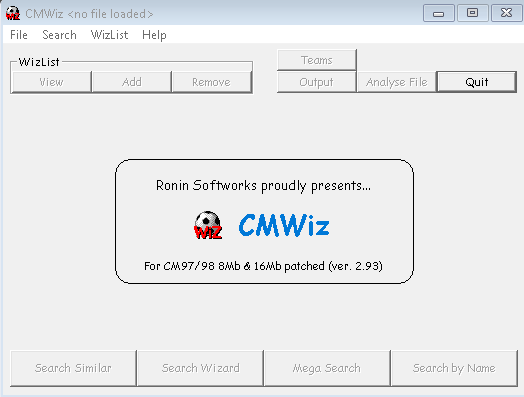Image resolution: width=524 pixels, height=397 pixels.
Task: Click the Search by Name button
Action: 454,368
